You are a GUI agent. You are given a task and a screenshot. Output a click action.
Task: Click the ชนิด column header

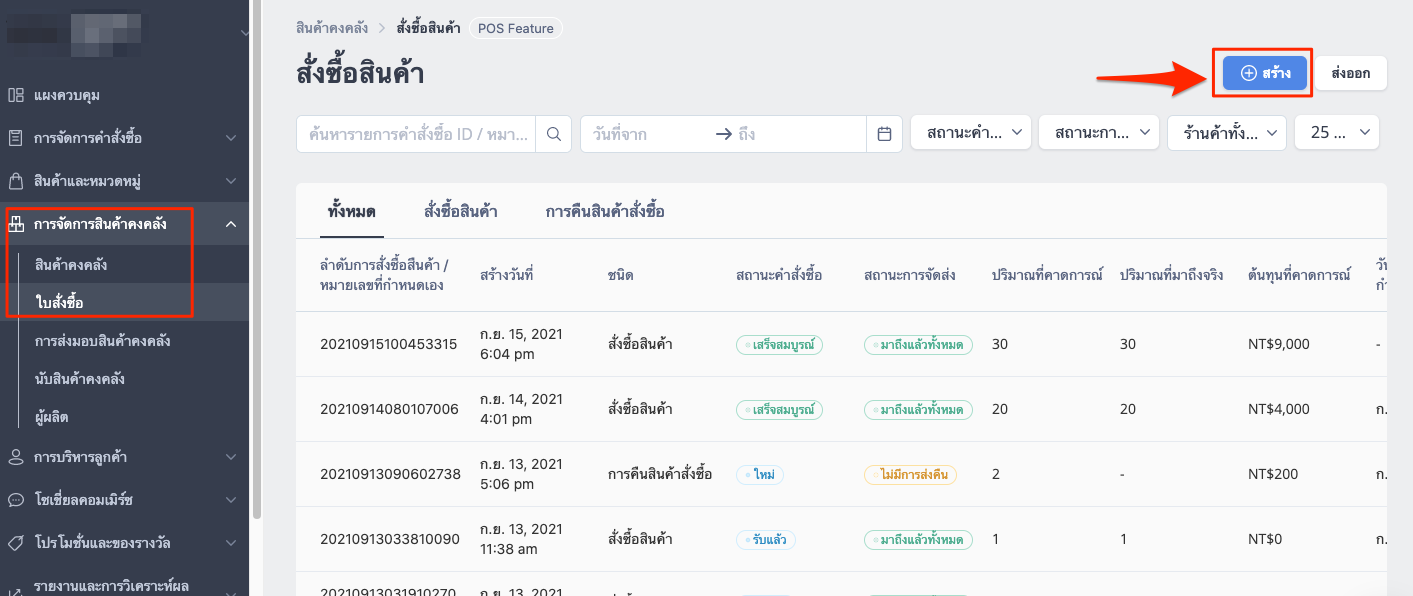coord(621,274)
